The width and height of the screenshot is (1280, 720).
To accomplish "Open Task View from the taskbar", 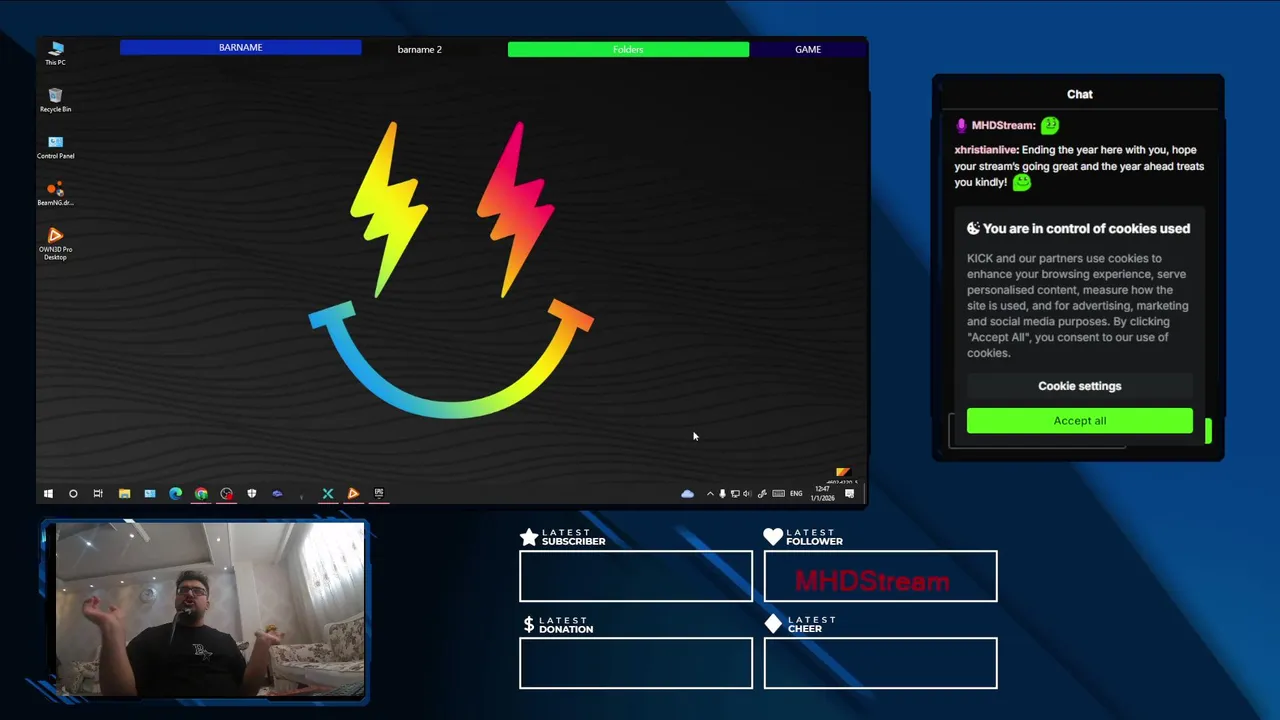I will pos(98,494).
